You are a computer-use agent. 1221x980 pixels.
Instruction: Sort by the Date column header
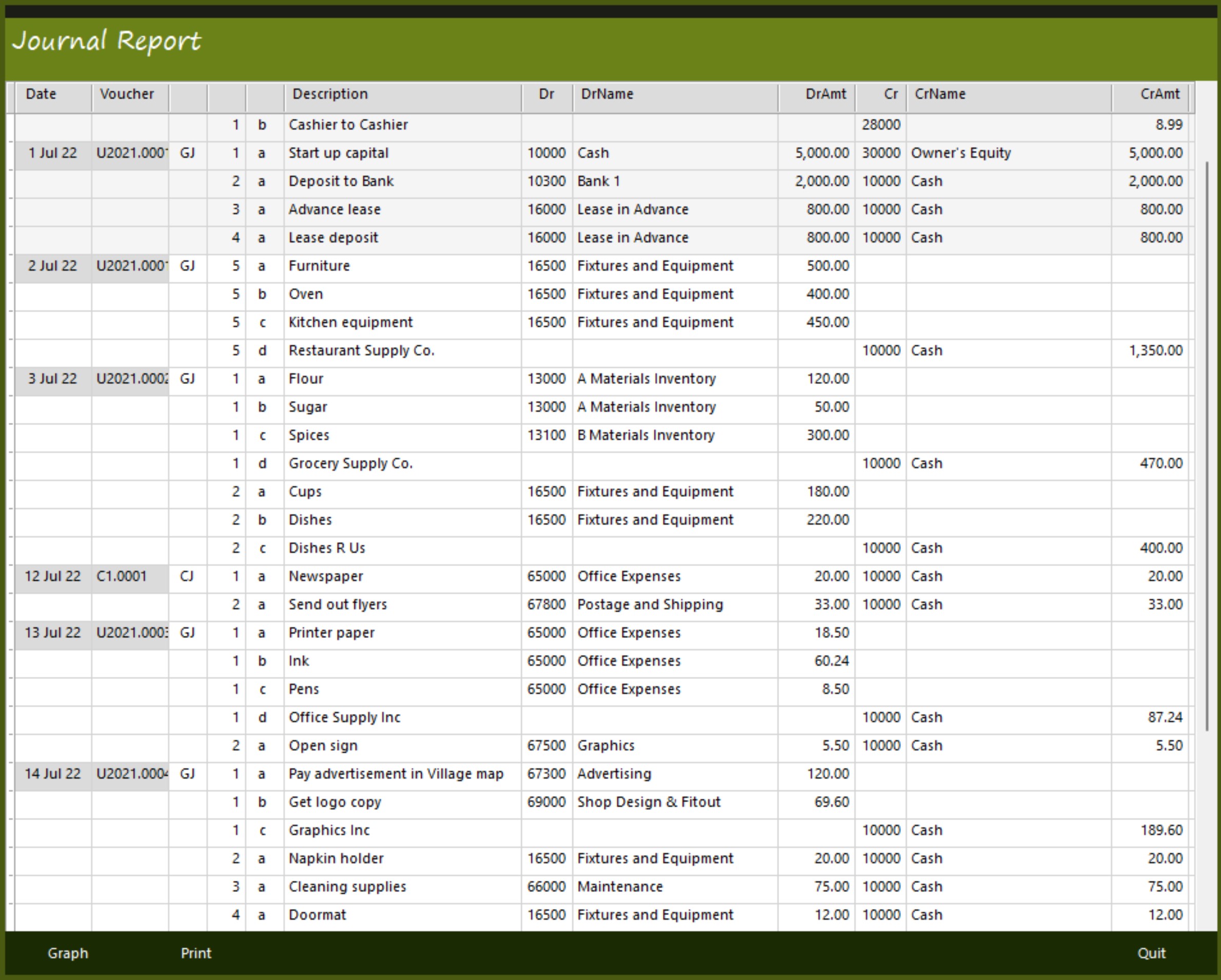click(42, 94)
